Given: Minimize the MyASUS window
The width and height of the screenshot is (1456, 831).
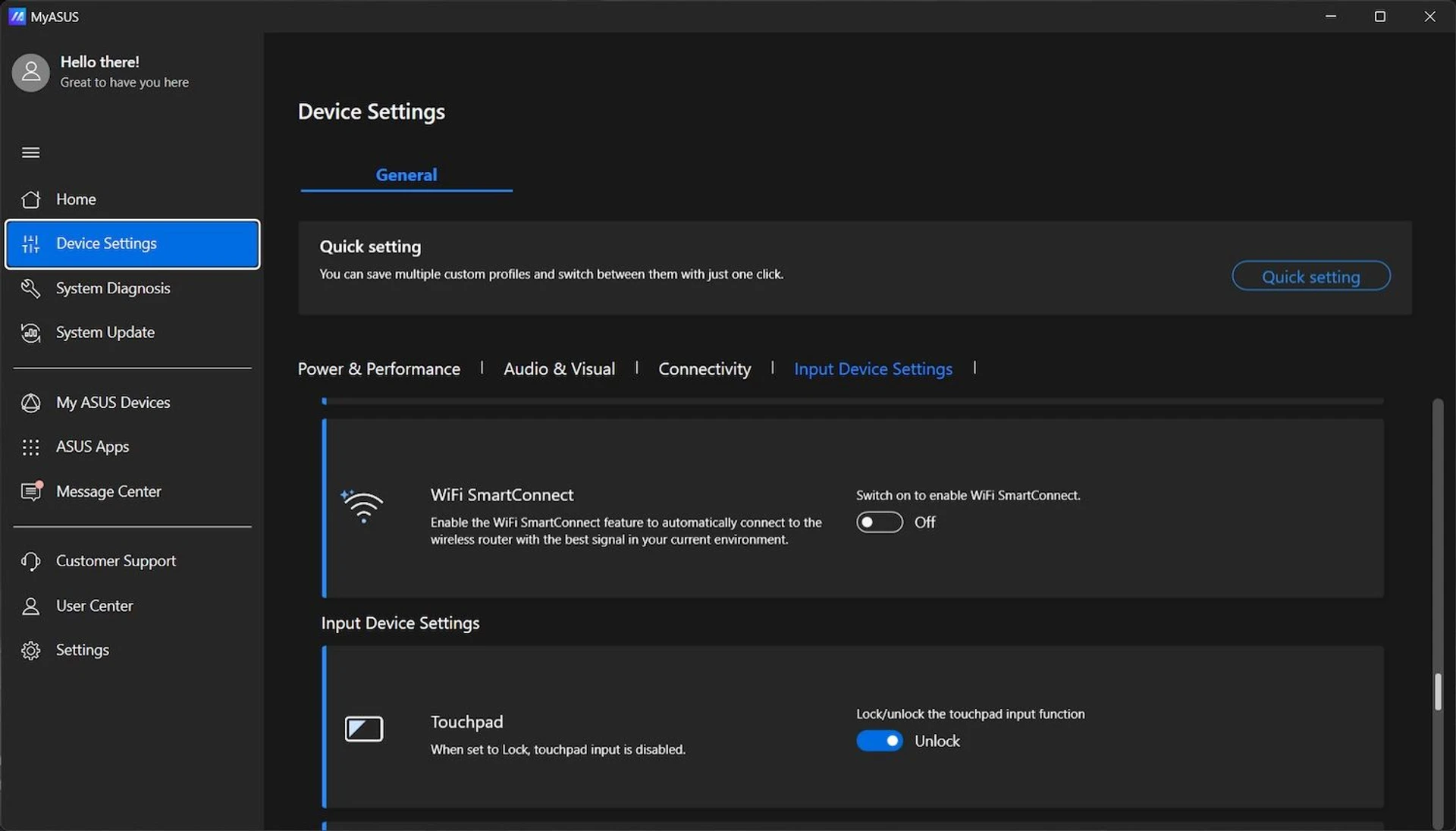Looking at the screenshot, I should (1331, 16).
